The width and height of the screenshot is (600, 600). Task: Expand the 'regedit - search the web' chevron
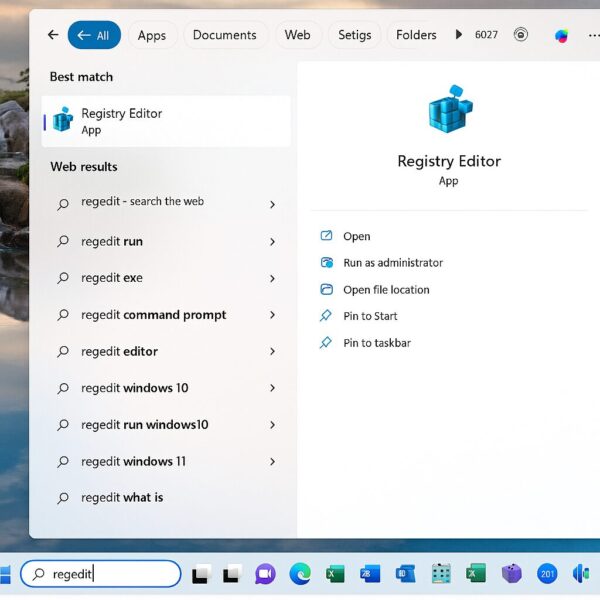272,204
